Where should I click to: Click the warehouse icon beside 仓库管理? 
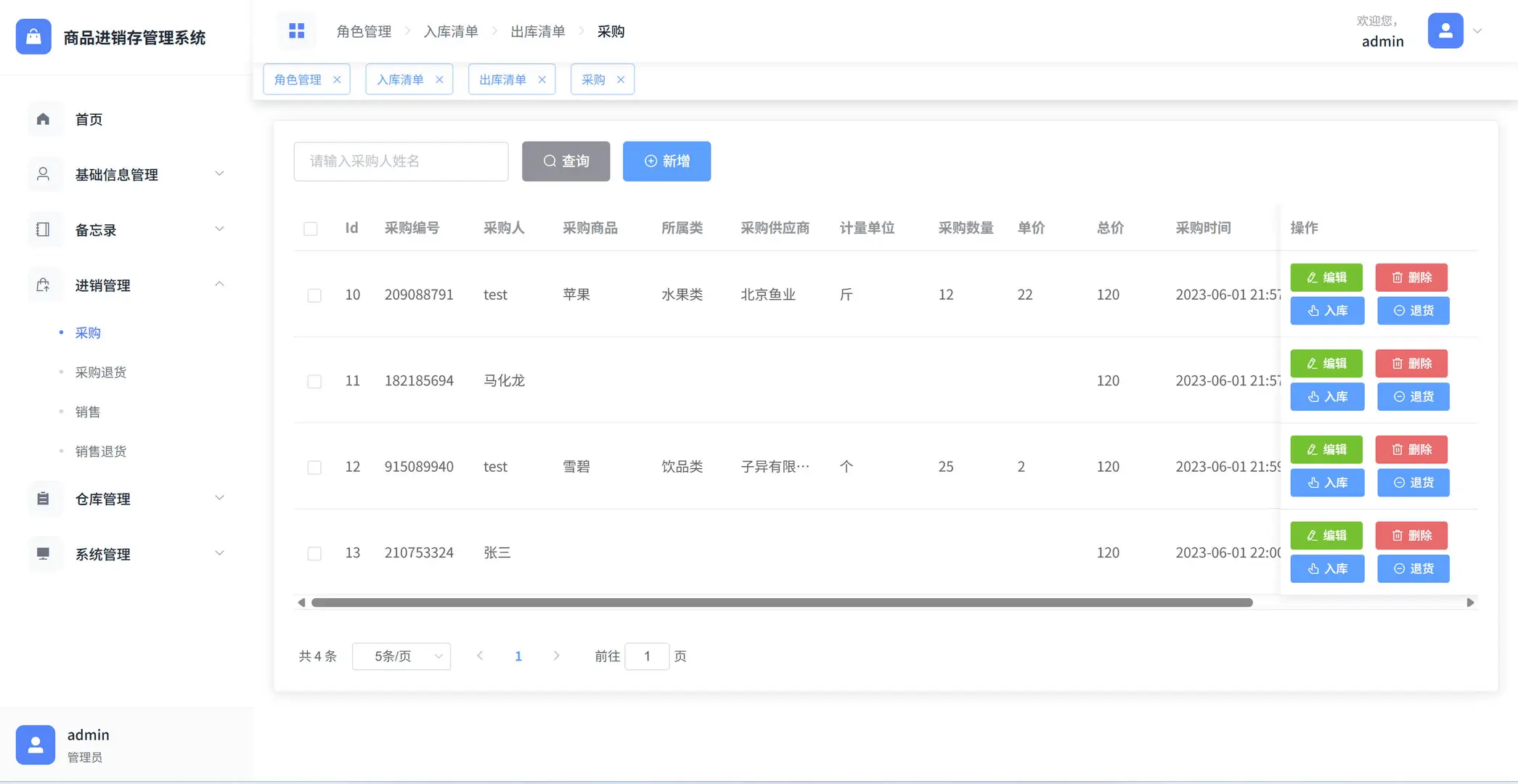44,499
